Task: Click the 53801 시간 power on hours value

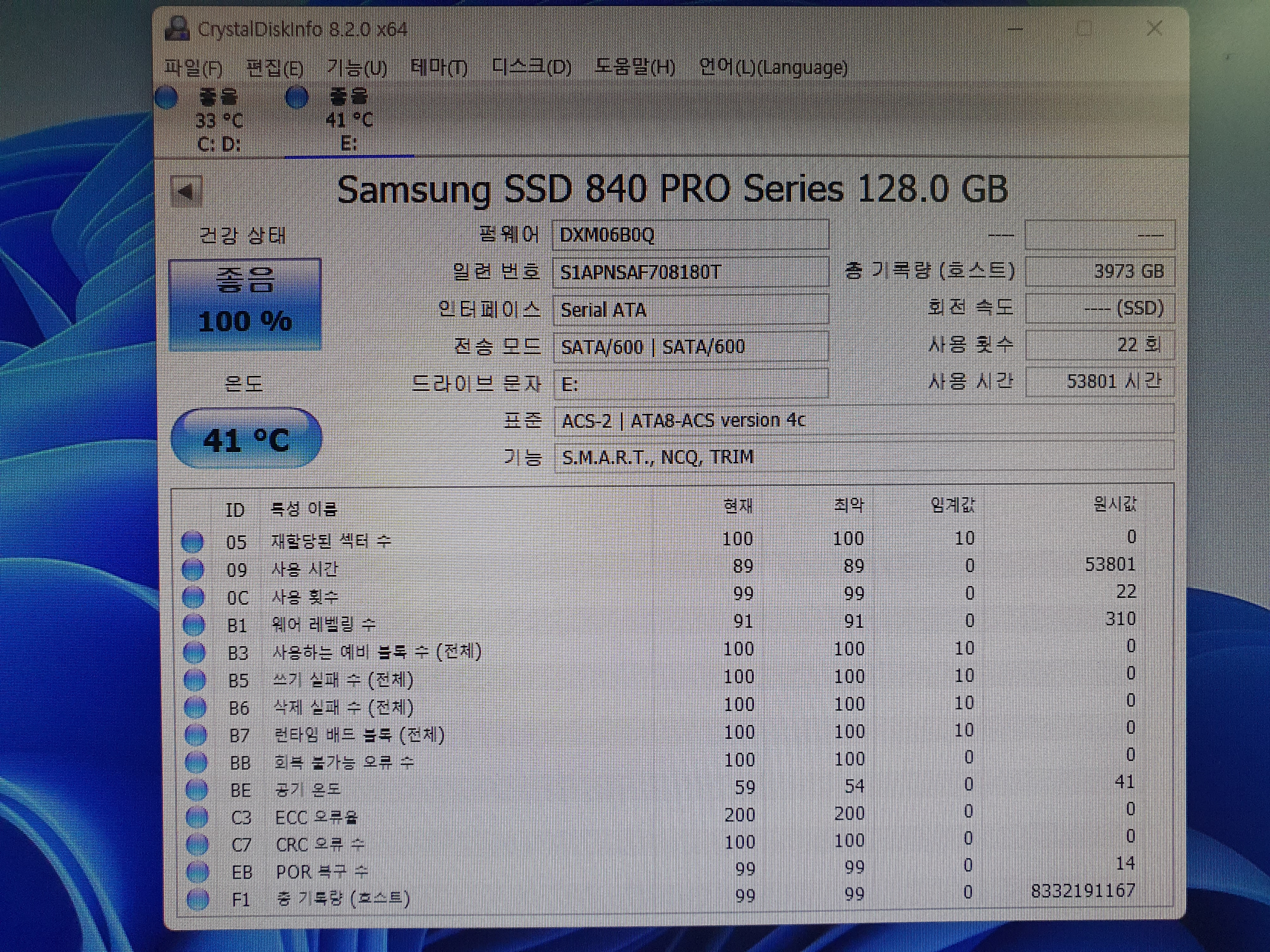Action: tap(1100, 381)
